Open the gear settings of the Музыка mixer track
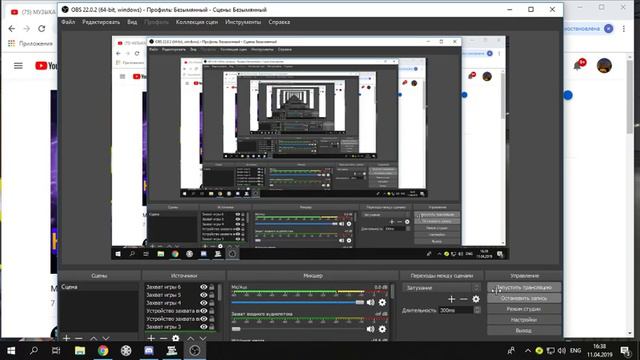Screen dimensions: 640x360 (382, 302)
